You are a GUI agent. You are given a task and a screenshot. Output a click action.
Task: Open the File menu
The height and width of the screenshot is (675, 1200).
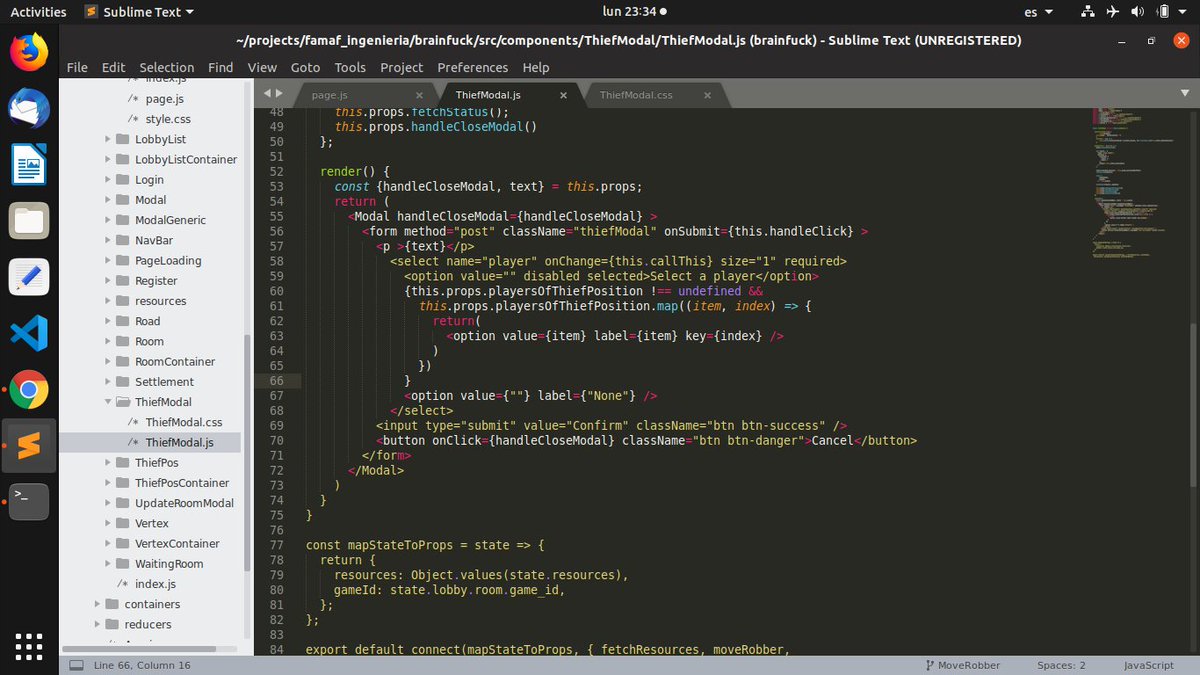coord(77,67)
